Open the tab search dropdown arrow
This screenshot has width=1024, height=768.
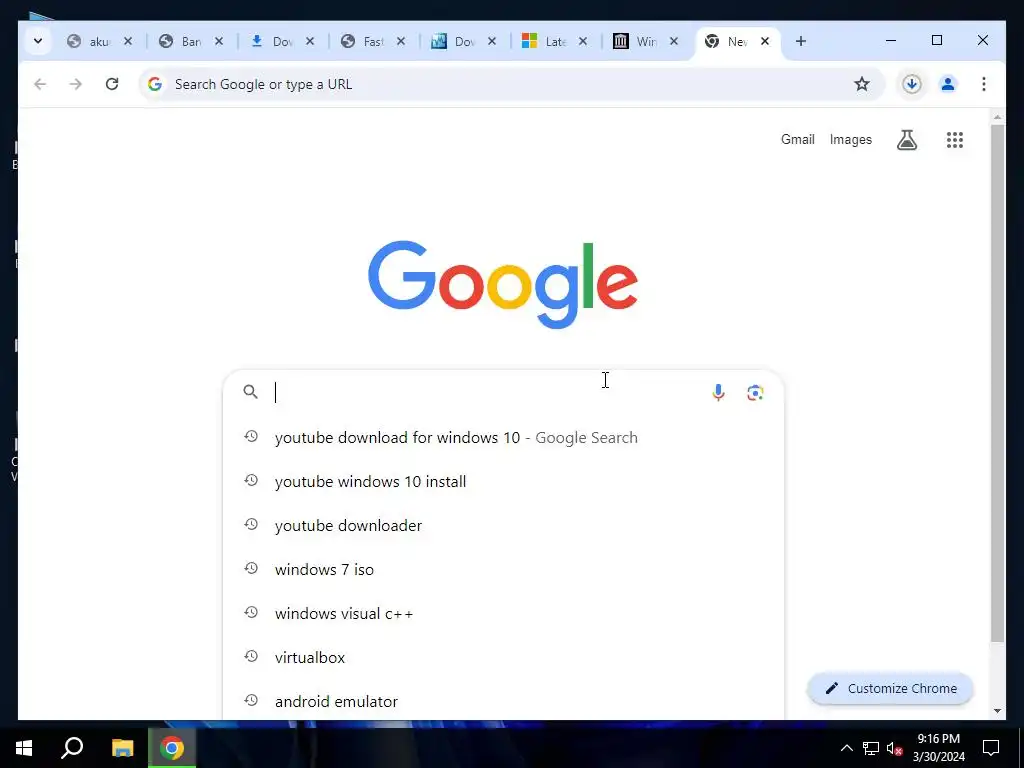click(38, 41)
